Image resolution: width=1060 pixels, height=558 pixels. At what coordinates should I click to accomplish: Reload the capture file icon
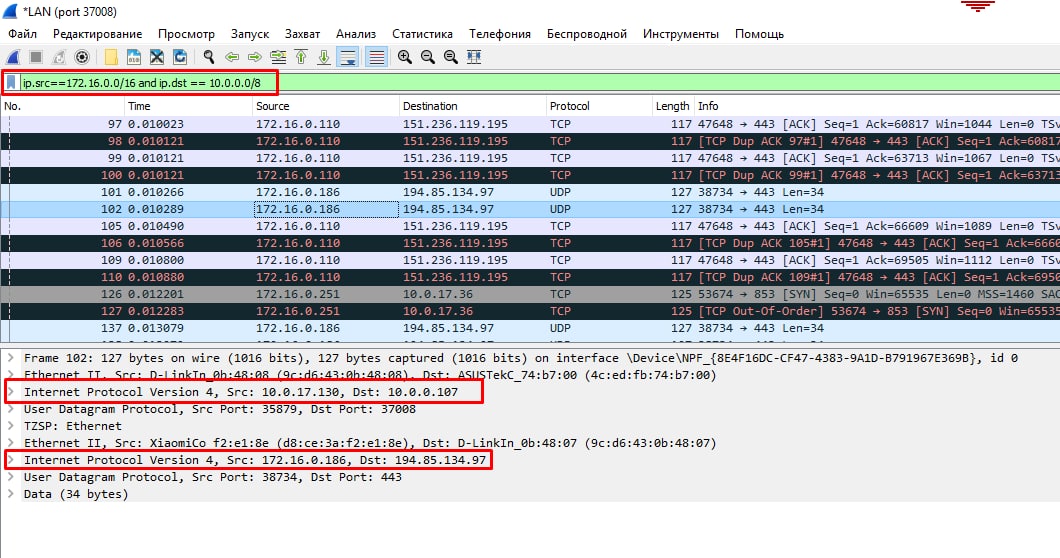tap(180, 57)
